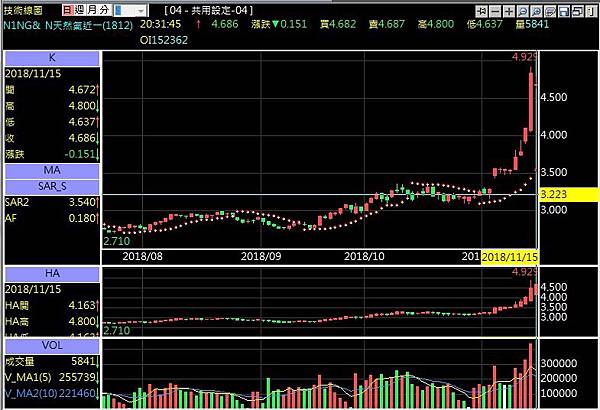600x410 pixels.
Task: Click the 2018/08 axis label
Action: [142, 256]
